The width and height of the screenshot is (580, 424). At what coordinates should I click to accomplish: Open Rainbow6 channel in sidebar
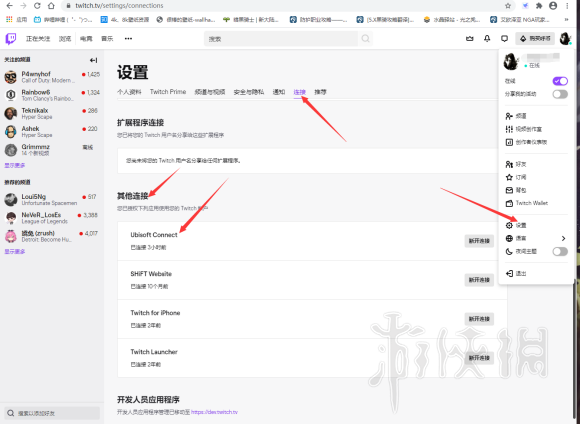tap(52, 95)
